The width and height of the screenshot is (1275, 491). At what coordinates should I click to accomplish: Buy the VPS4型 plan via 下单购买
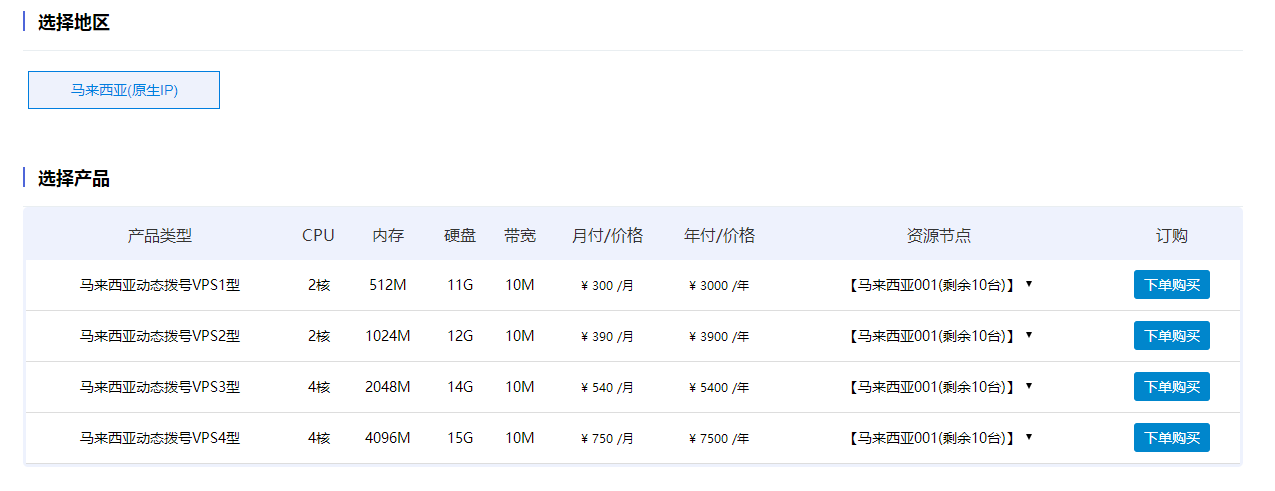coord(1171,438)
